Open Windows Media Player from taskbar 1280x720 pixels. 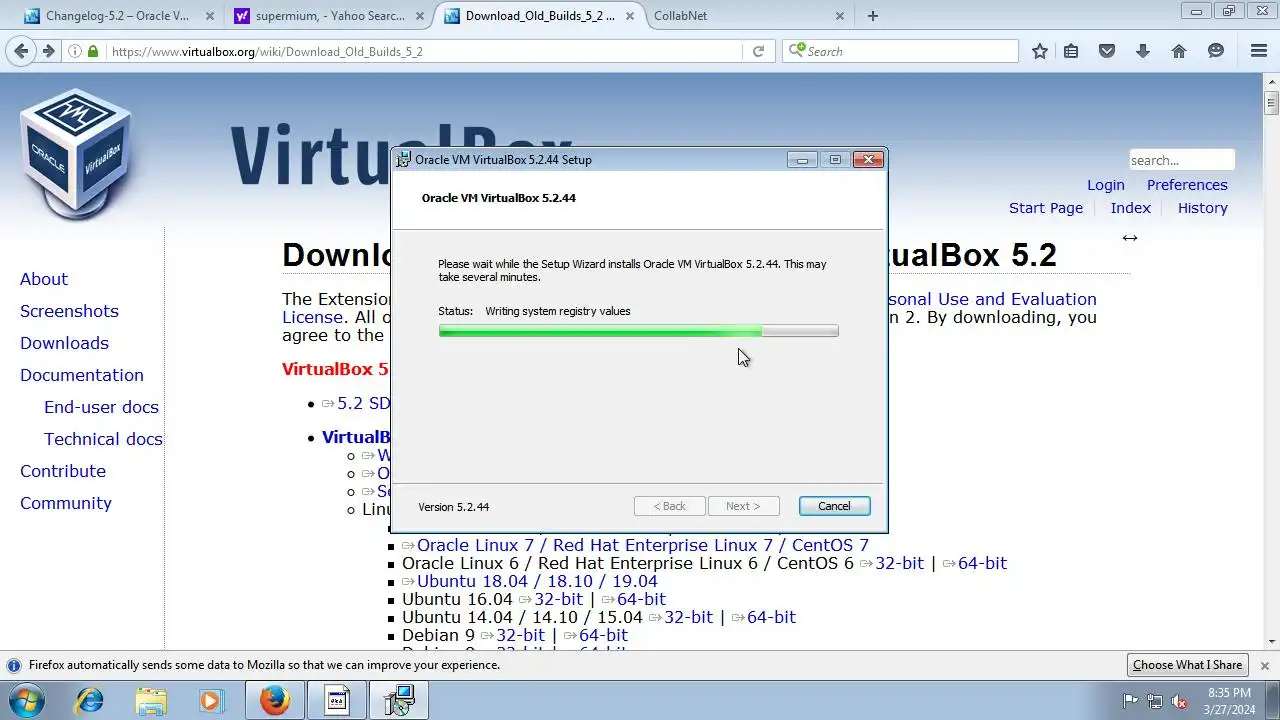tap(211, 700)
